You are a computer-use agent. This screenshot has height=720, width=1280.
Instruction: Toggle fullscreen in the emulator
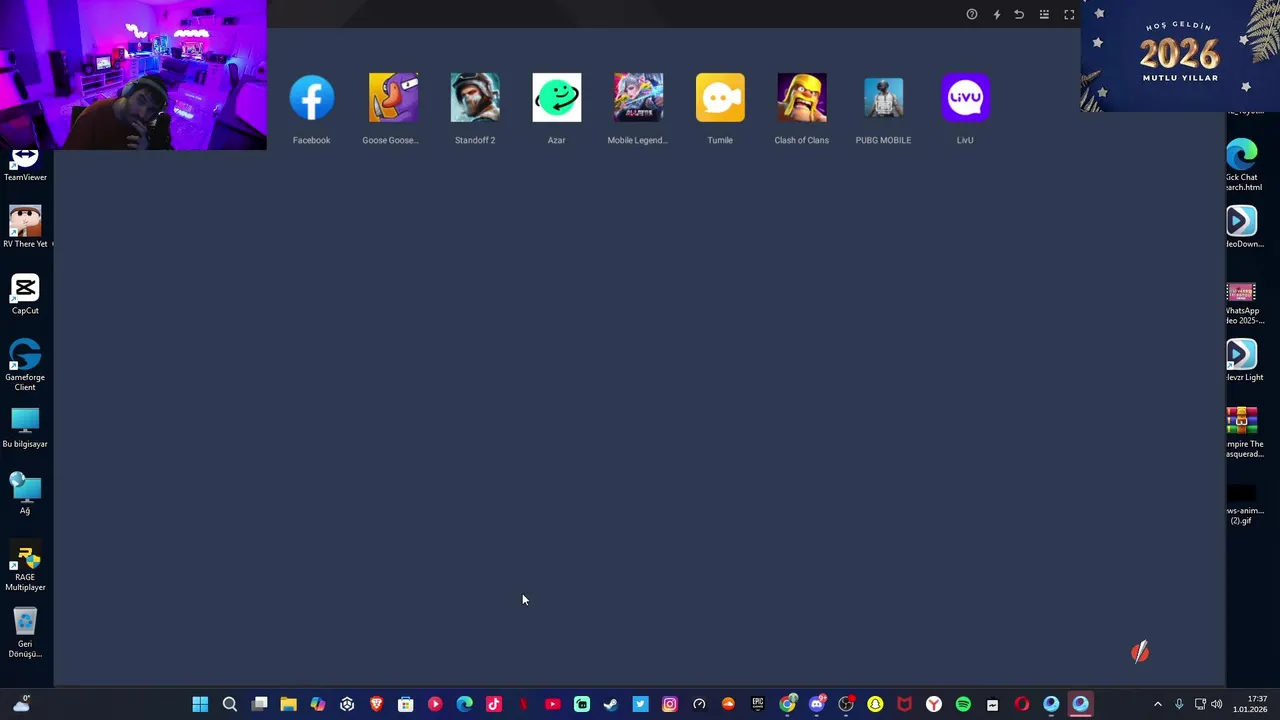coord(1069,14)
